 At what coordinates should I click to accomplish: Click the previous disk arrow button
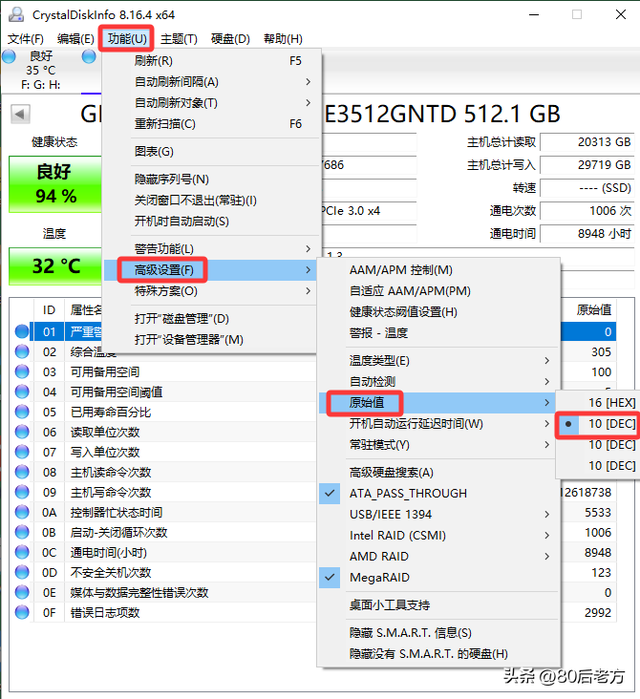pos(20,114)
